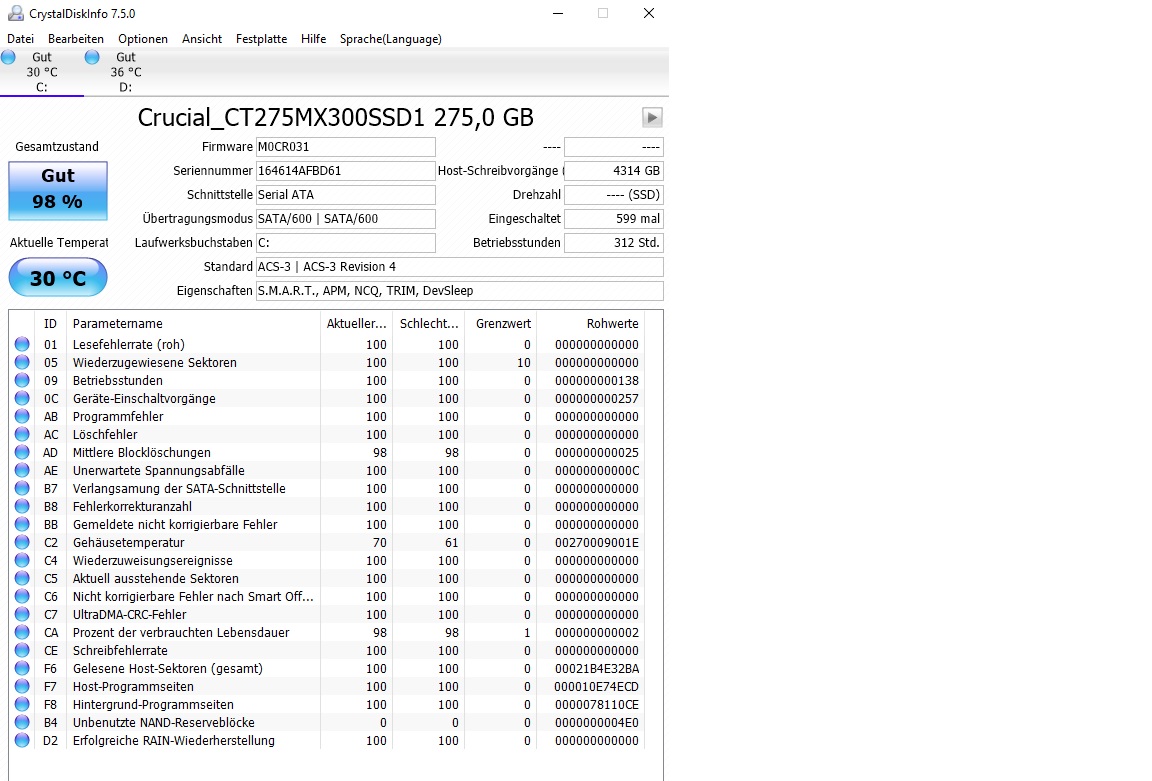Viewport: 1152px width, 781px height.
Task: Open the Sprache(Language) menu
Action: click(x=391, y=39)
